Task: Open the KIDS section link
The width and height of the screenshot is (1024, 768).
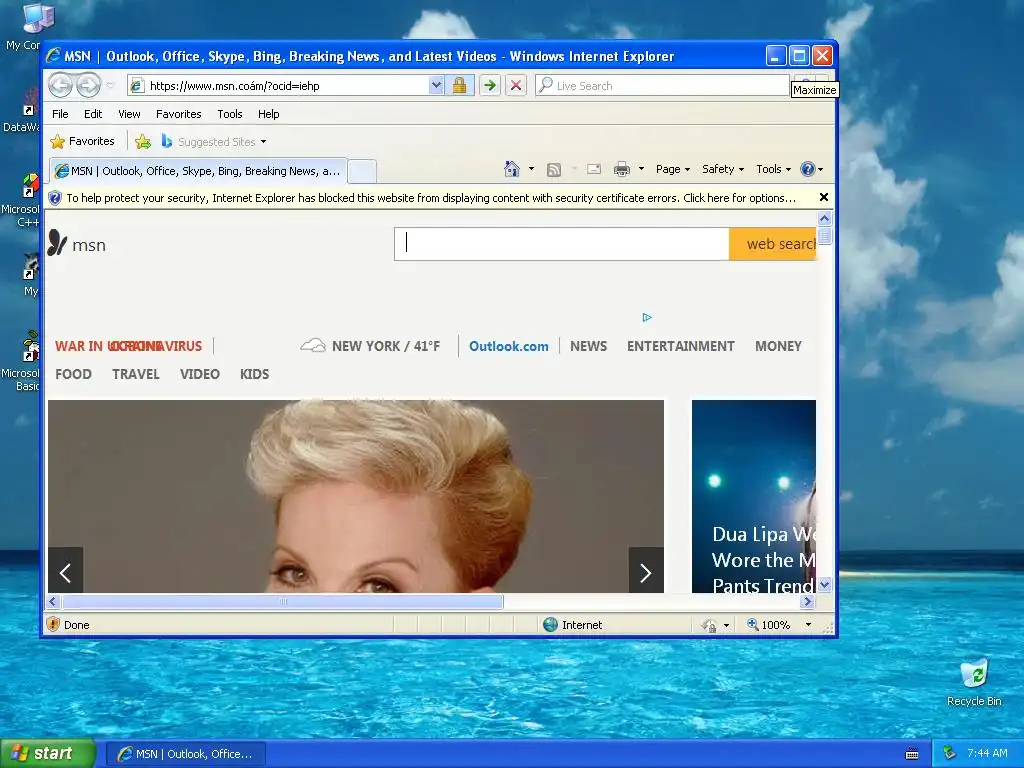Action: 254,374
